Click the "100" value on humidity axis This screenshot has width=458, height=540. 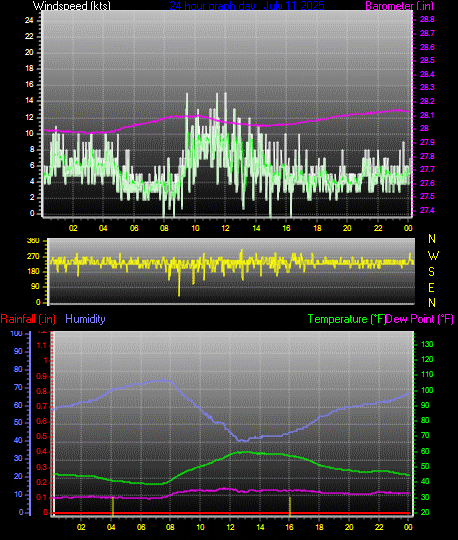coord(17,333)
